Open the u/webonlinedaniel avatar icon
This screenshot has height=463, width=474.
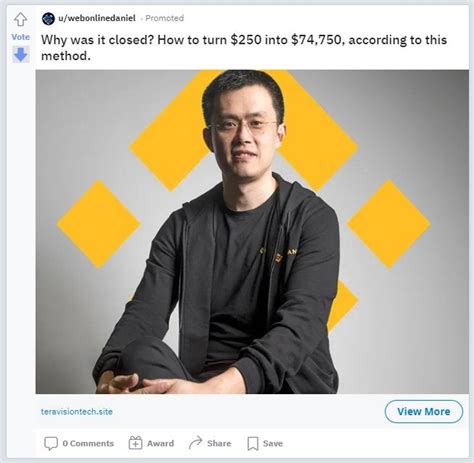(x=48, y=18)
